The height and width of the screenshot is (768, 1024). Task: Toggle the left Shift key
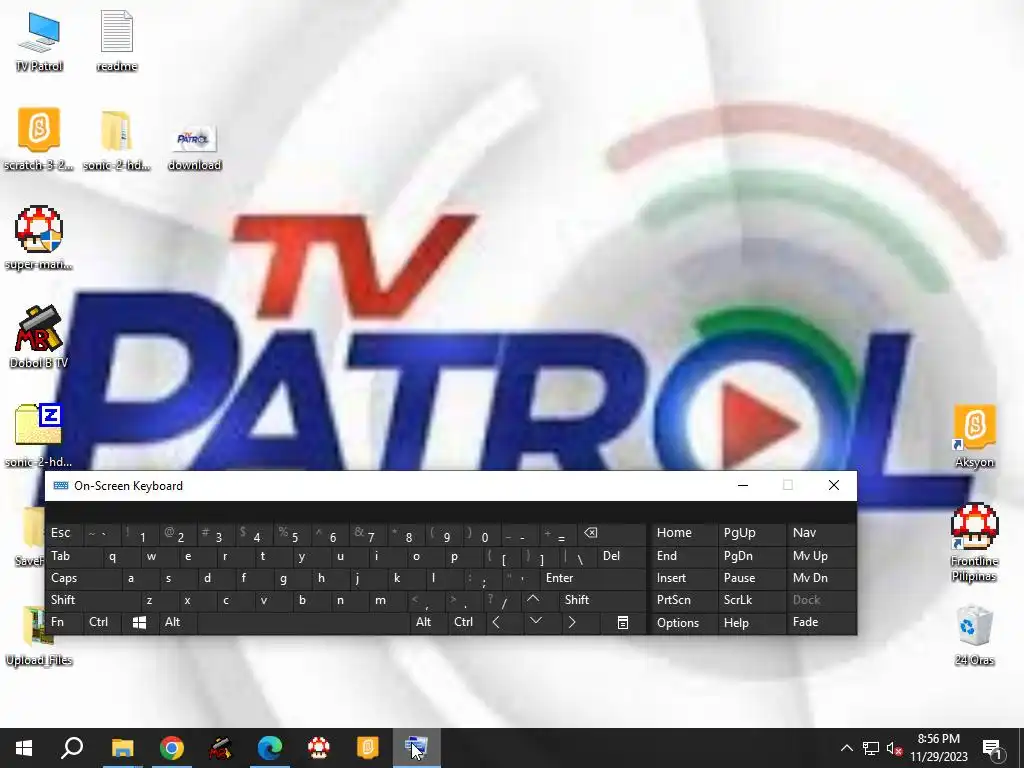pyautogui.click(x=92, y=600)
